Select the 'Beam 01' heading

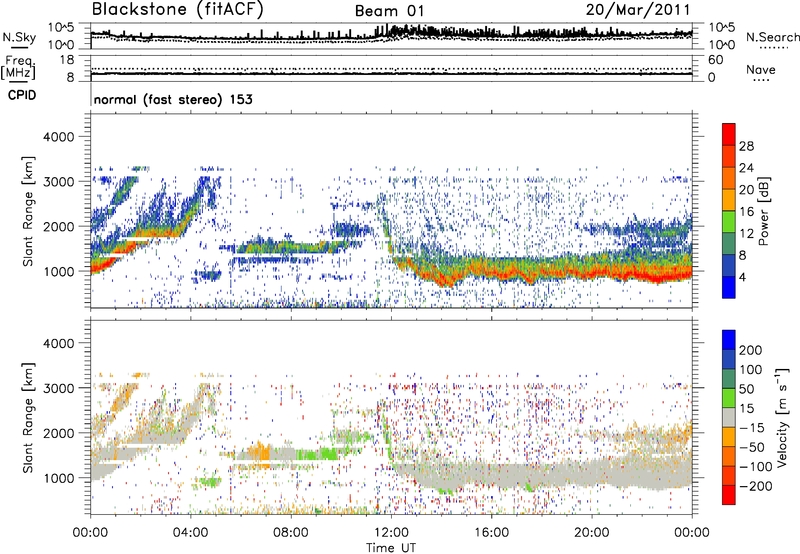(x=390, y=11)
